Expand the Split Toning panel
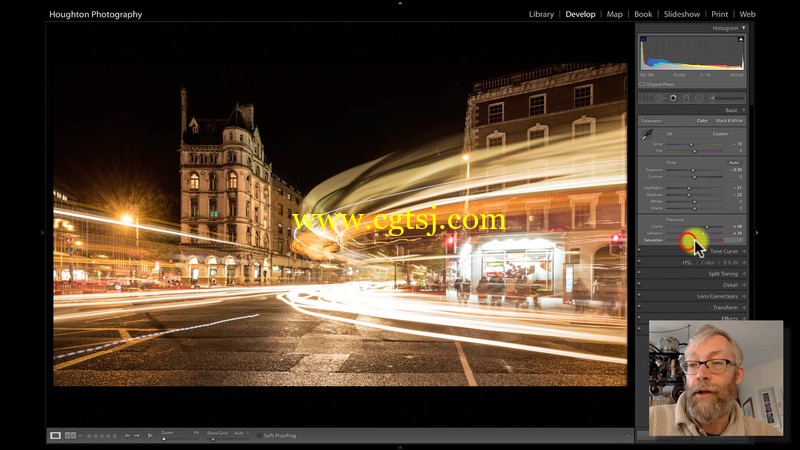Viewport: 800px width, 450px height. click(744, 274)
